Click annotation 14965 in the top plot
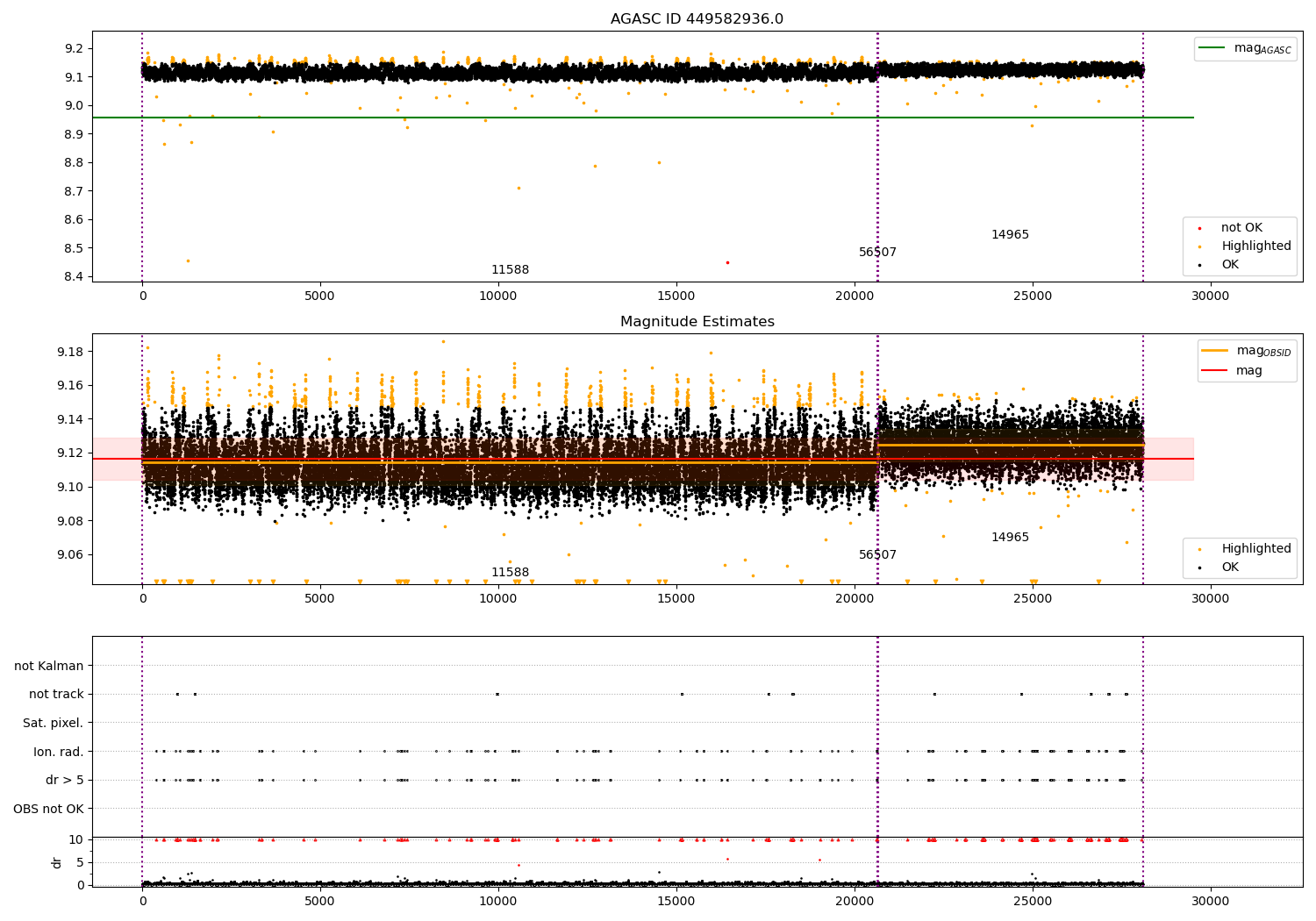 pyautogui.click(x=1010, y=235)
